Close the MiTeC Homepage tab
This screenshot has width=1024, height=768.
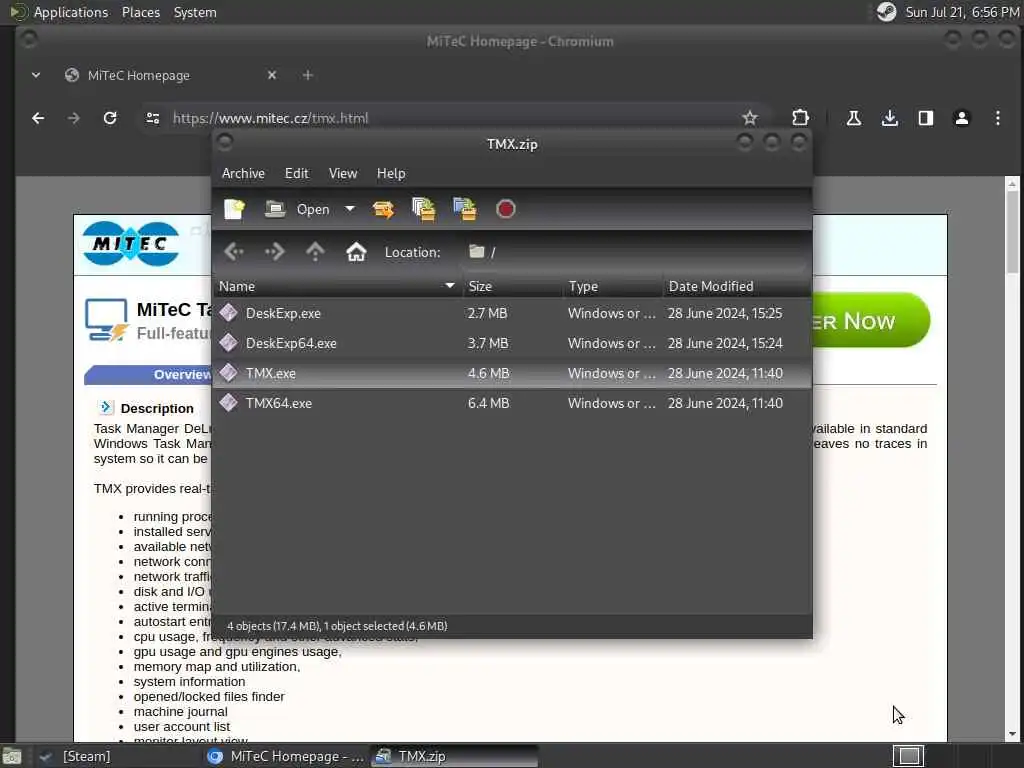(272, 76)
